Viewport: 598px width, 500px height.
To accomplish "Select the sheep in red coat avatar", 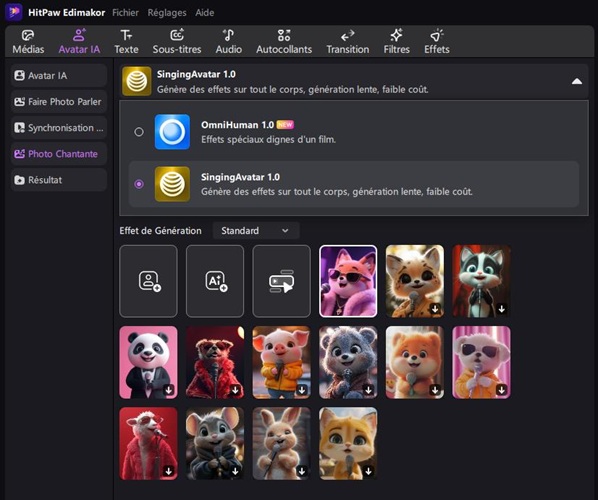I will (148, 442).
